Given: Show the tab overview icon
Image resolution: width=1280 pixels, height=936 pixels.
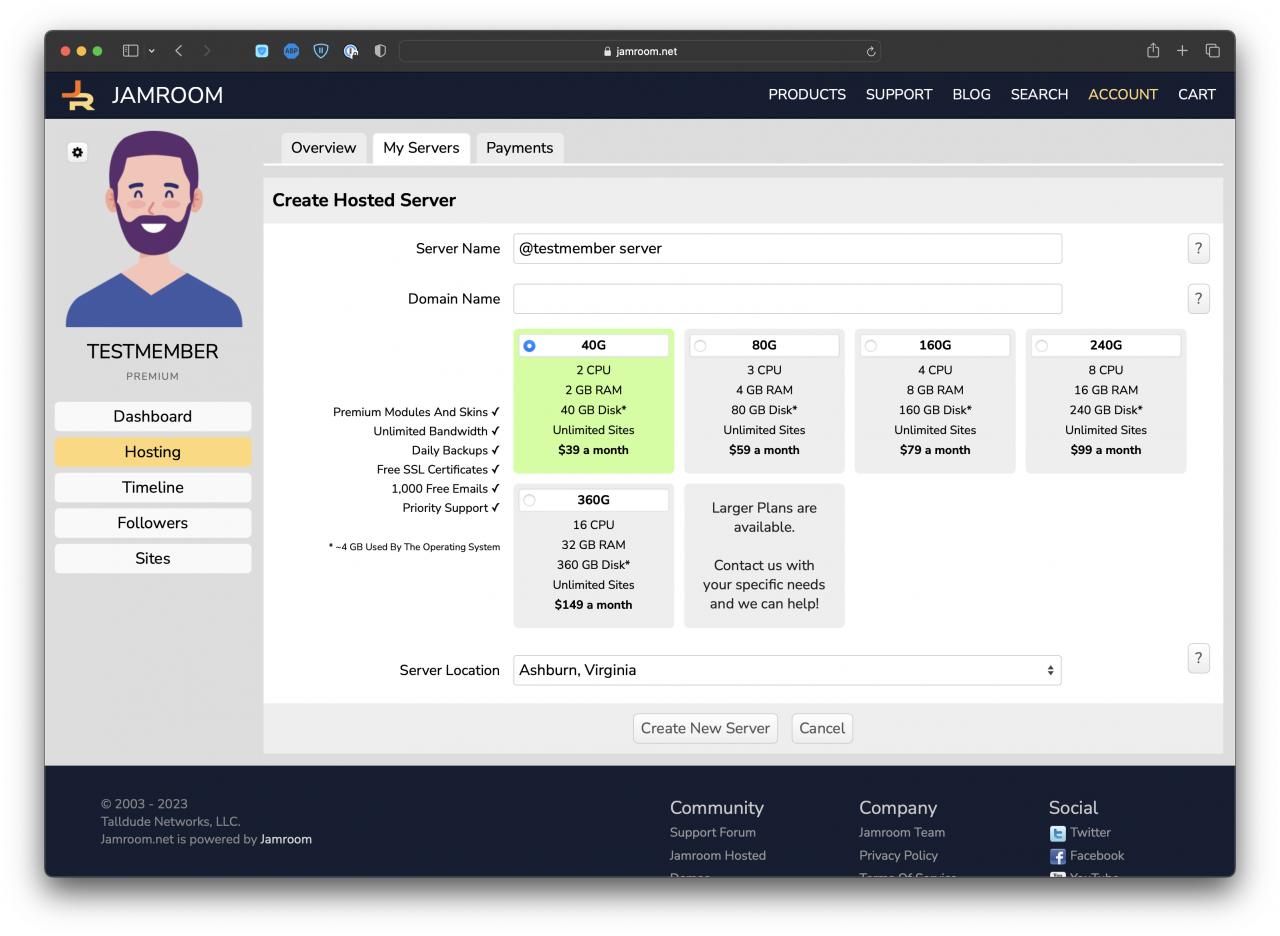Looking at the screenshot, I should pyautogui.click(x=1212, y=51).
